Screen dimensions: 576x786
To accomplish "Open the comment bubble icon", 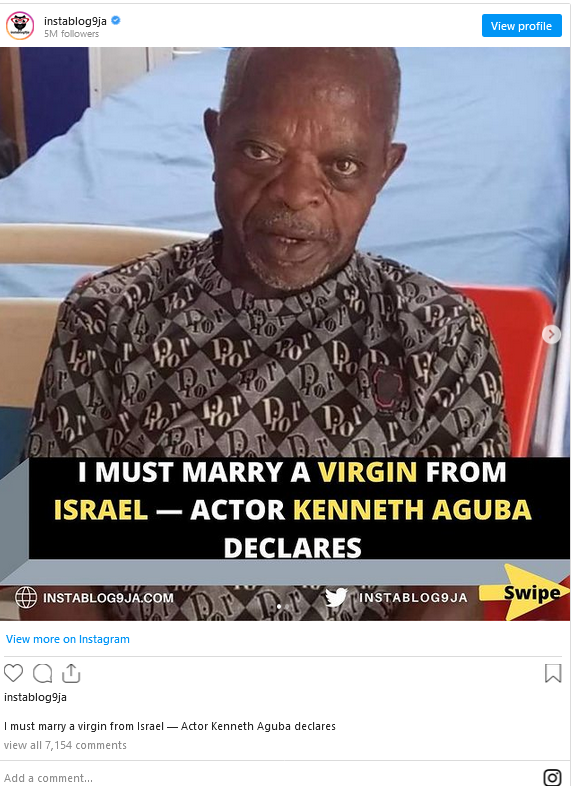I will coord(43,673).
